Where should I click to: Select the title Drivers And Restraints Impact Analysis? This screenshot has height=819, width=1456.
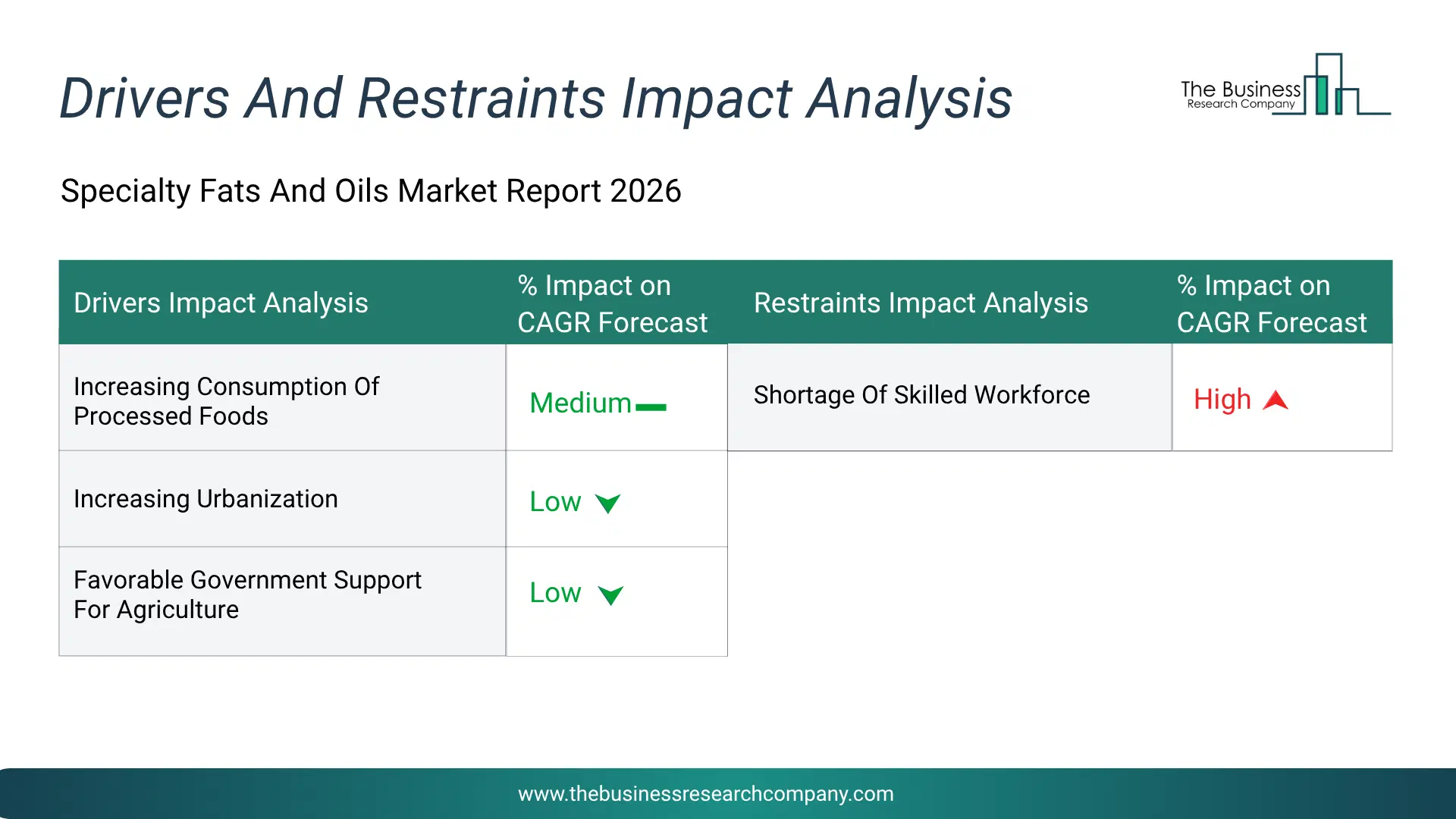coord(535,99)
